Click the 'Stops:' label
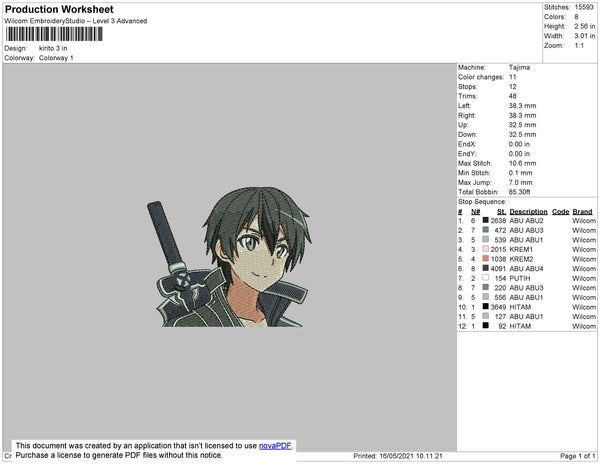 (468, 86)
